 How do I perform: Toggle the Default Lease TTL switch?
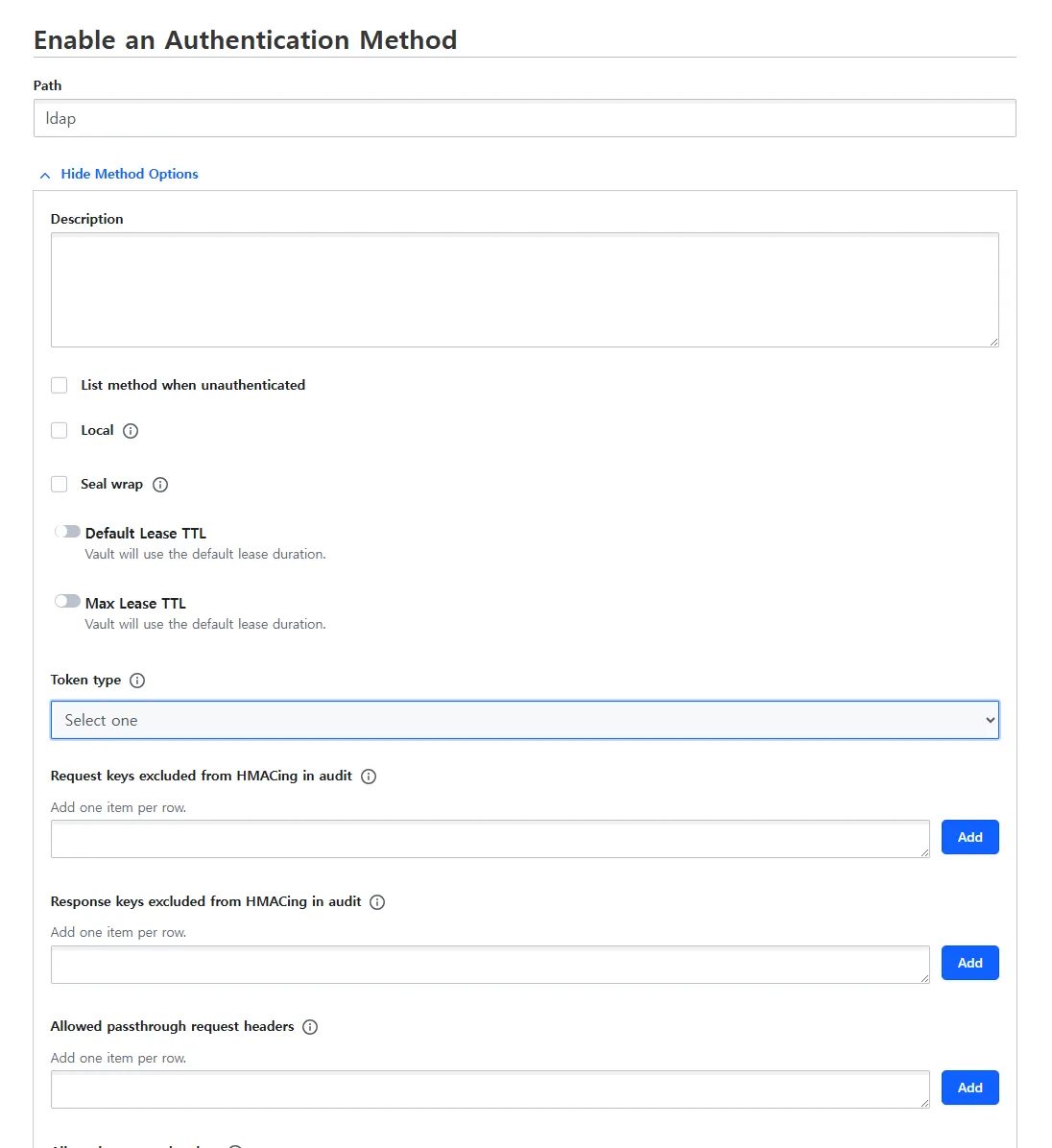[x=67, y=532]
